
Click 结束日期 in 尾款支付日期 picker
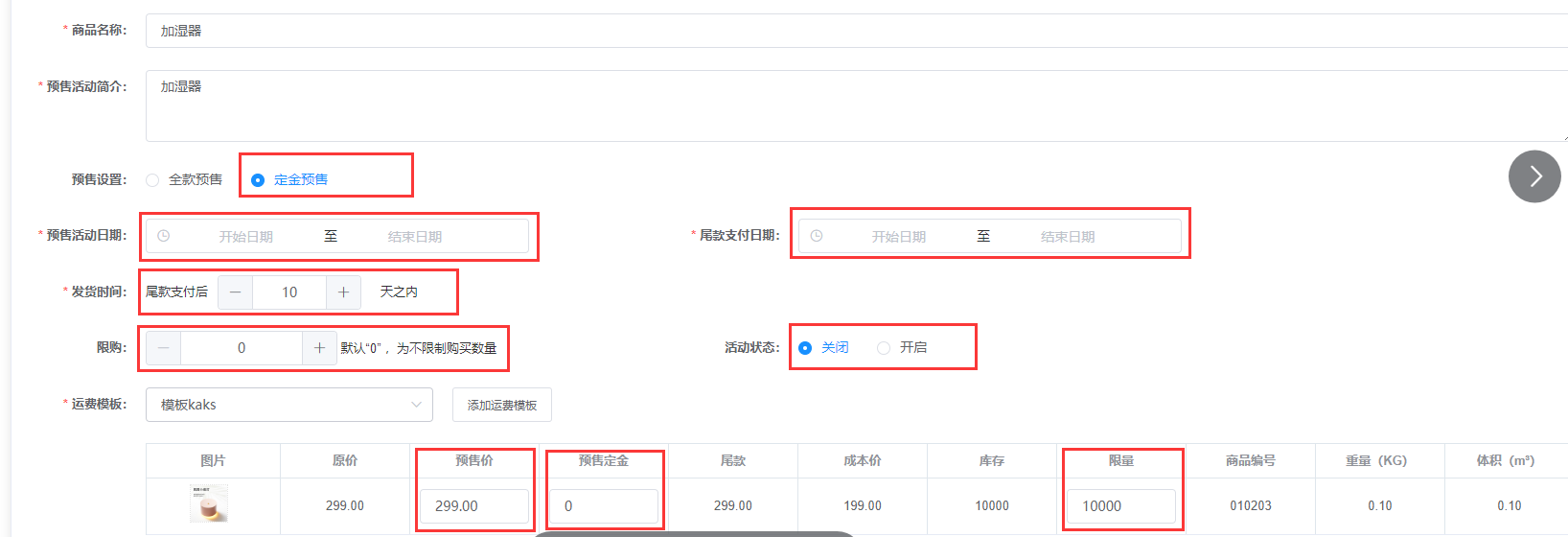tap(1068, 237)
